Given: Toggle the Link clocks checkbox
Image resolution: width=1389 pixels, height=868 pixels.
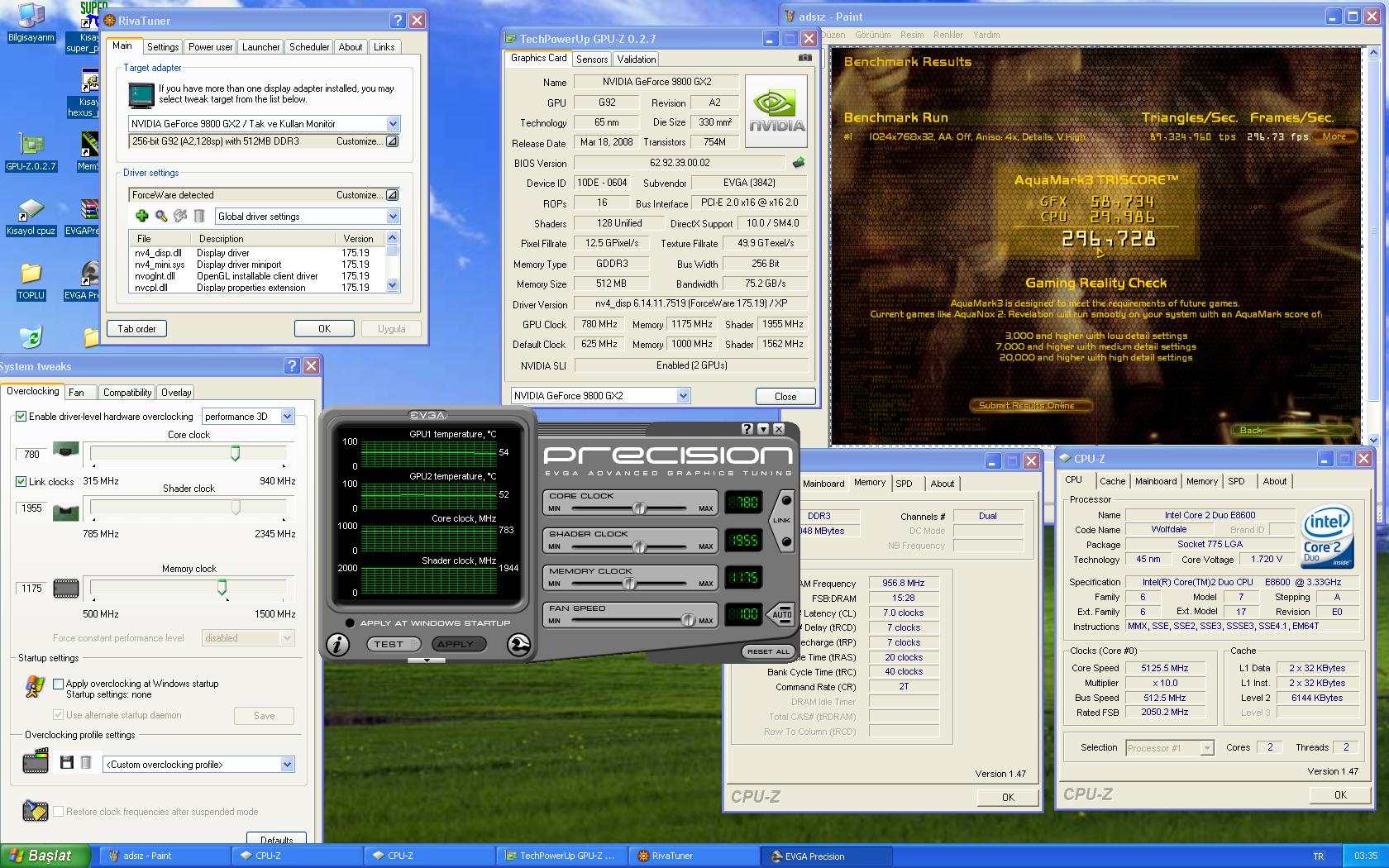Looking at the screenshot, I should click(x=21, y=481).
